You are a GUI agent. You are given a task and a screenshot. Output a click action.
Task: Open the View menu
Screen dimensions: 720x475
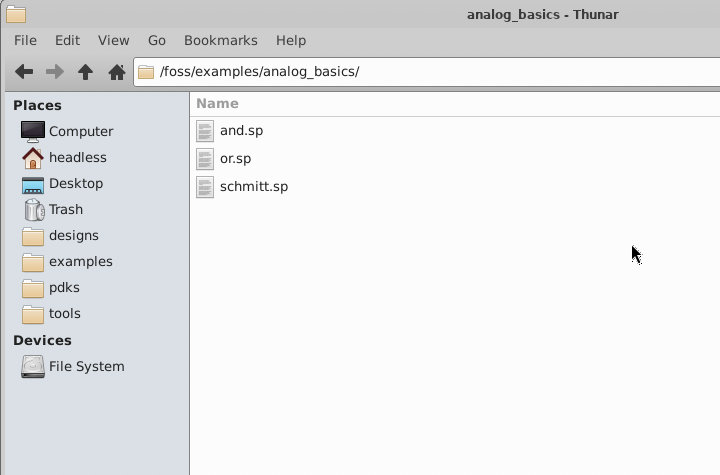tap(113, 41)
